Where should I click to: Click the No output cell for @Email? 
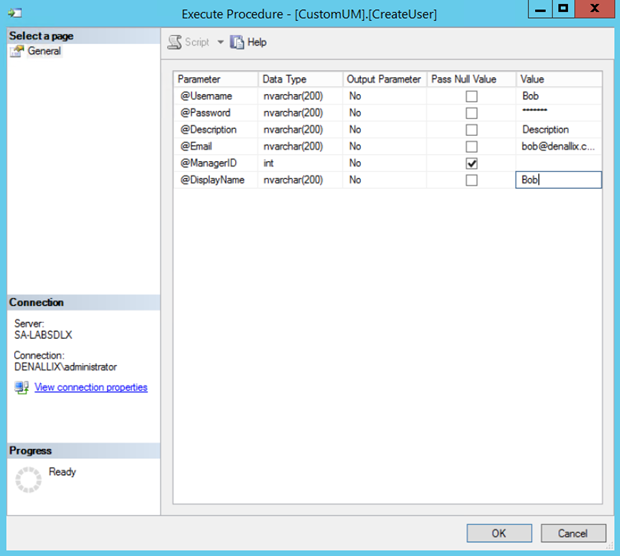[x=384, y=146]
